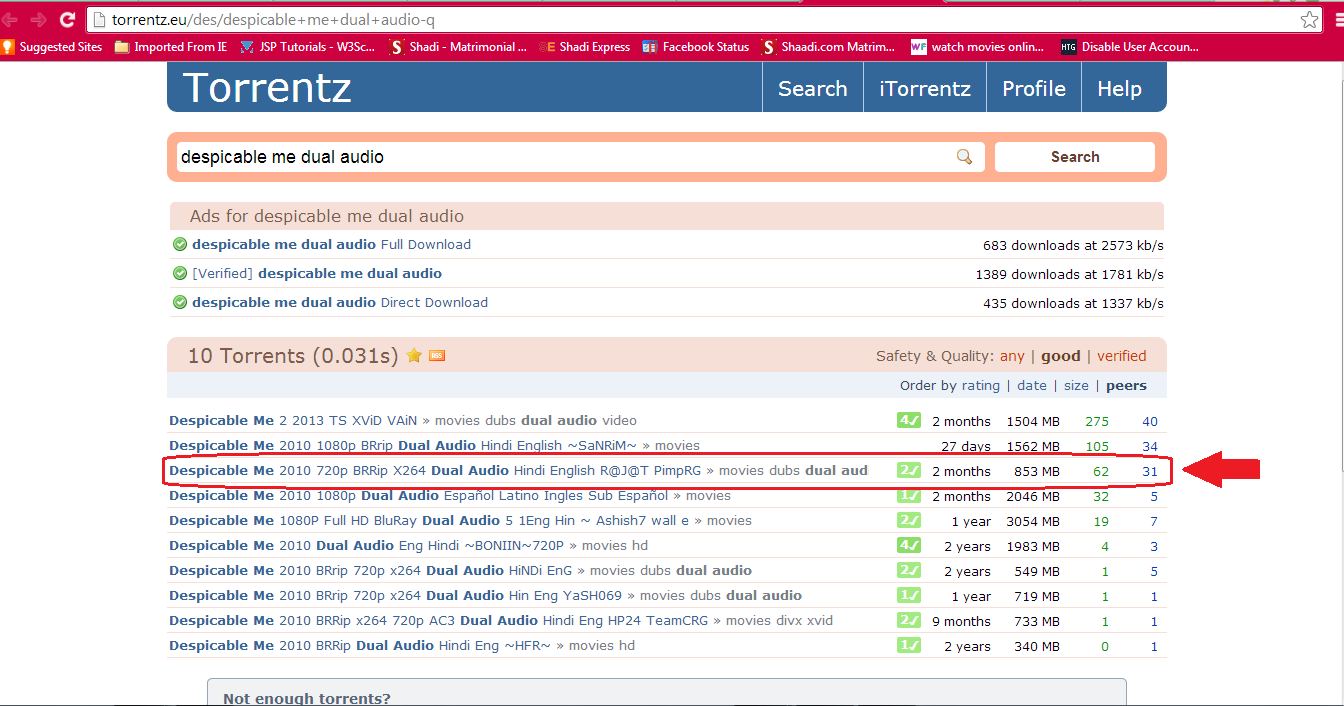Click verified badge on HP24 TeamCRG row

click(x=909, y=620)
